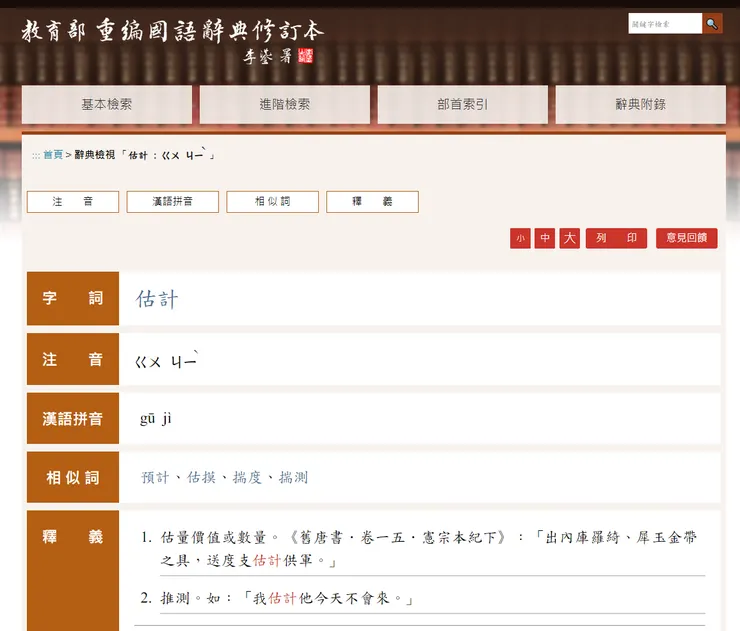The image size is (740, 631).
Task: Click the headword 估計 text
Action: click(x=157, y=299)
